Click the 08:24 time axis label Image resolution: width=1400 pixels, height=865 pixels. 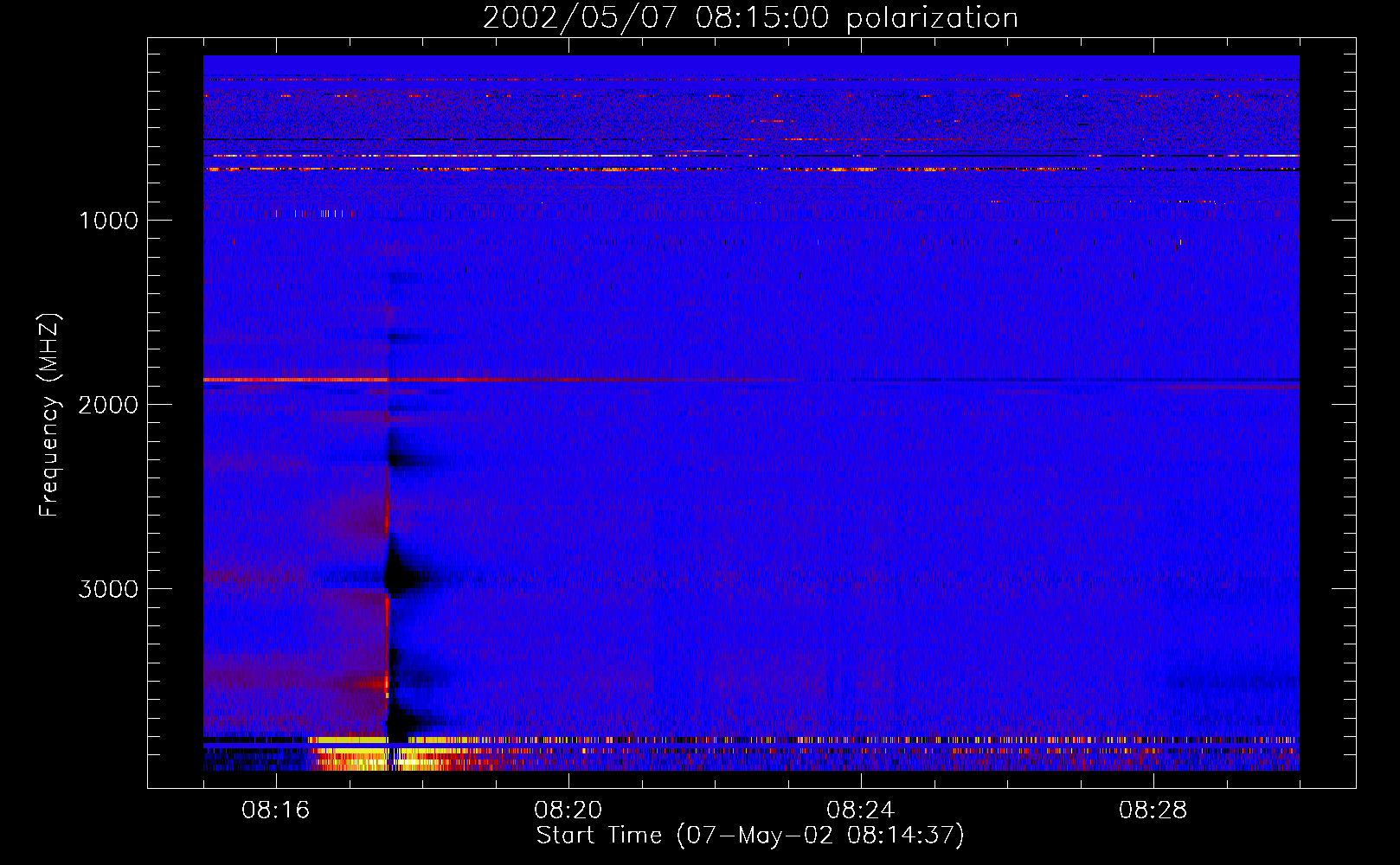861,811
